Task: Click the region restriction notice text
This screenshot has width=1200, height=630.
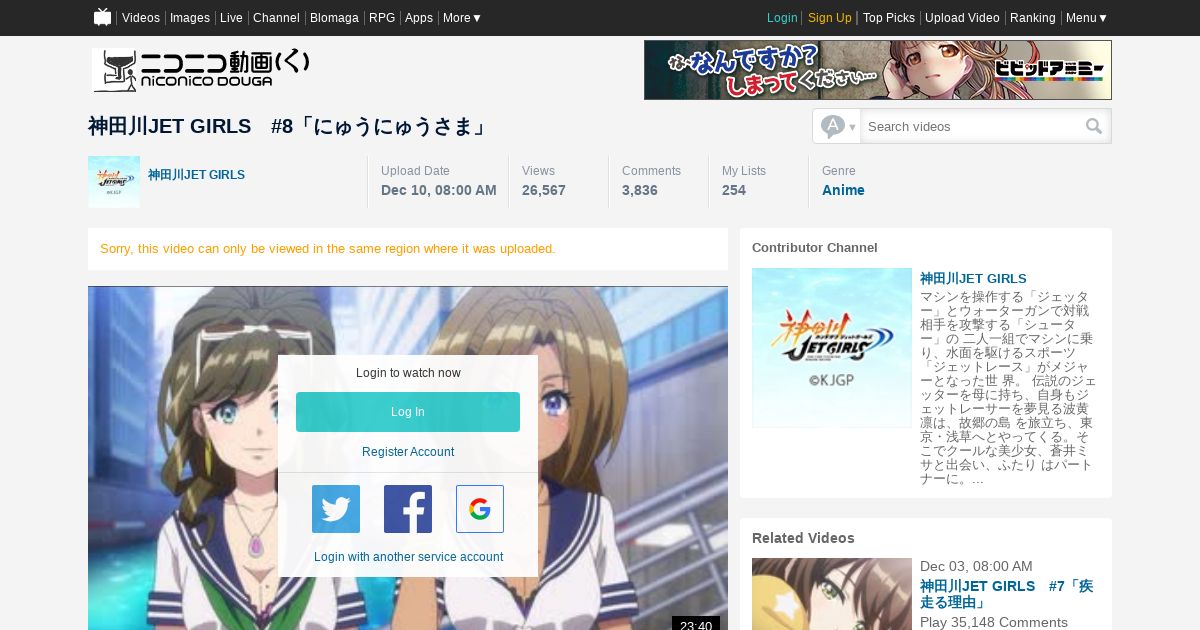Action: pyautogui.click(x=328, y=248)
